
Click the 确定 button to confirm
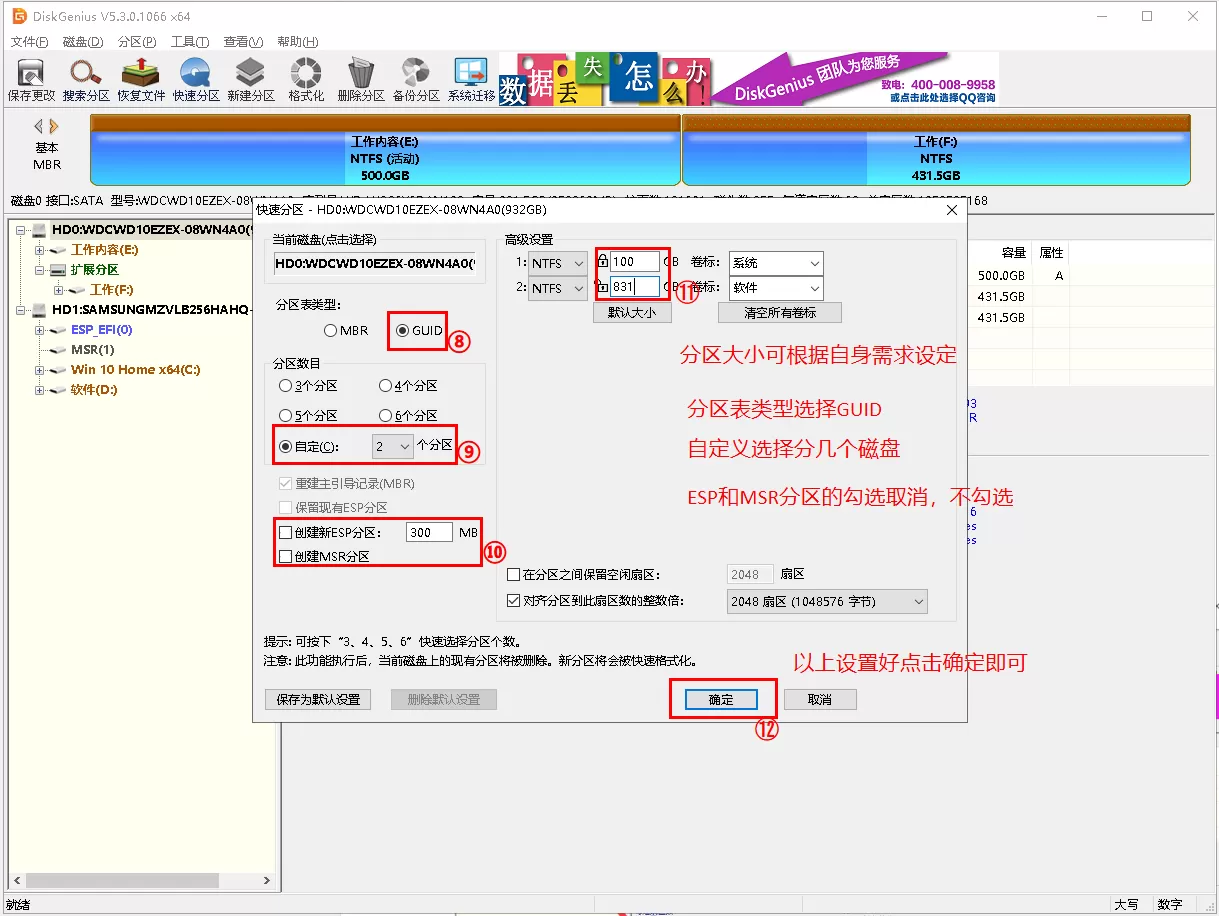(721, 699)
